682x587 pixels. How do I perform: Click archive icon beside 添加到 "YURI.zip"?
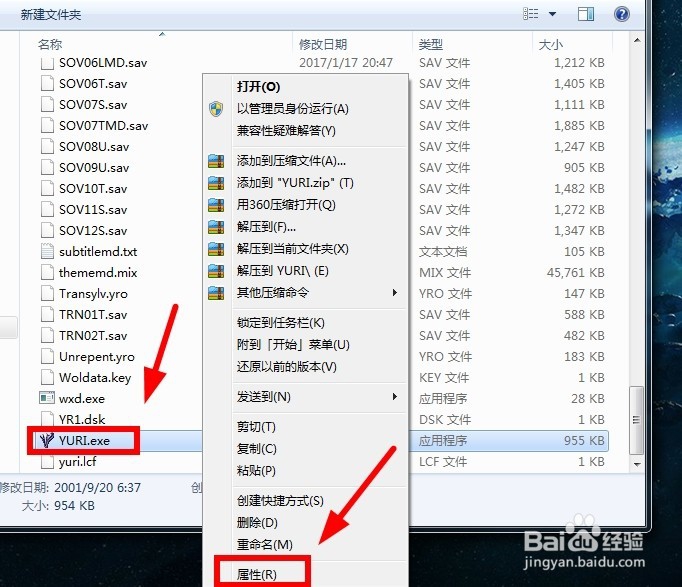[x=216, y=183]
